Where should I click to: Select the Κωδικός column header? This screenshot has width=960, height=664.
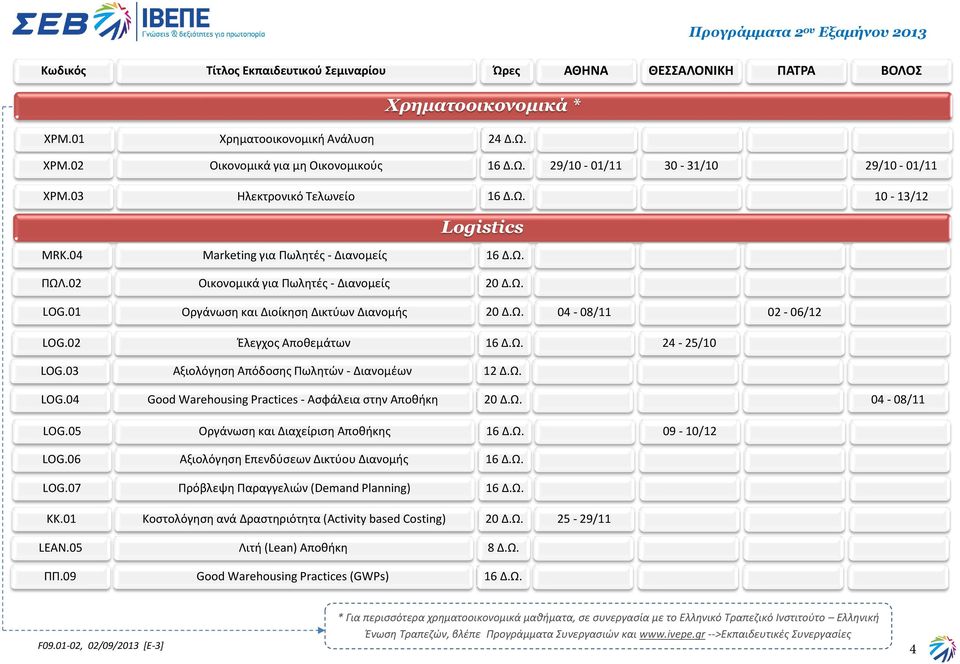pyautogui.click(x=64, y=71)
